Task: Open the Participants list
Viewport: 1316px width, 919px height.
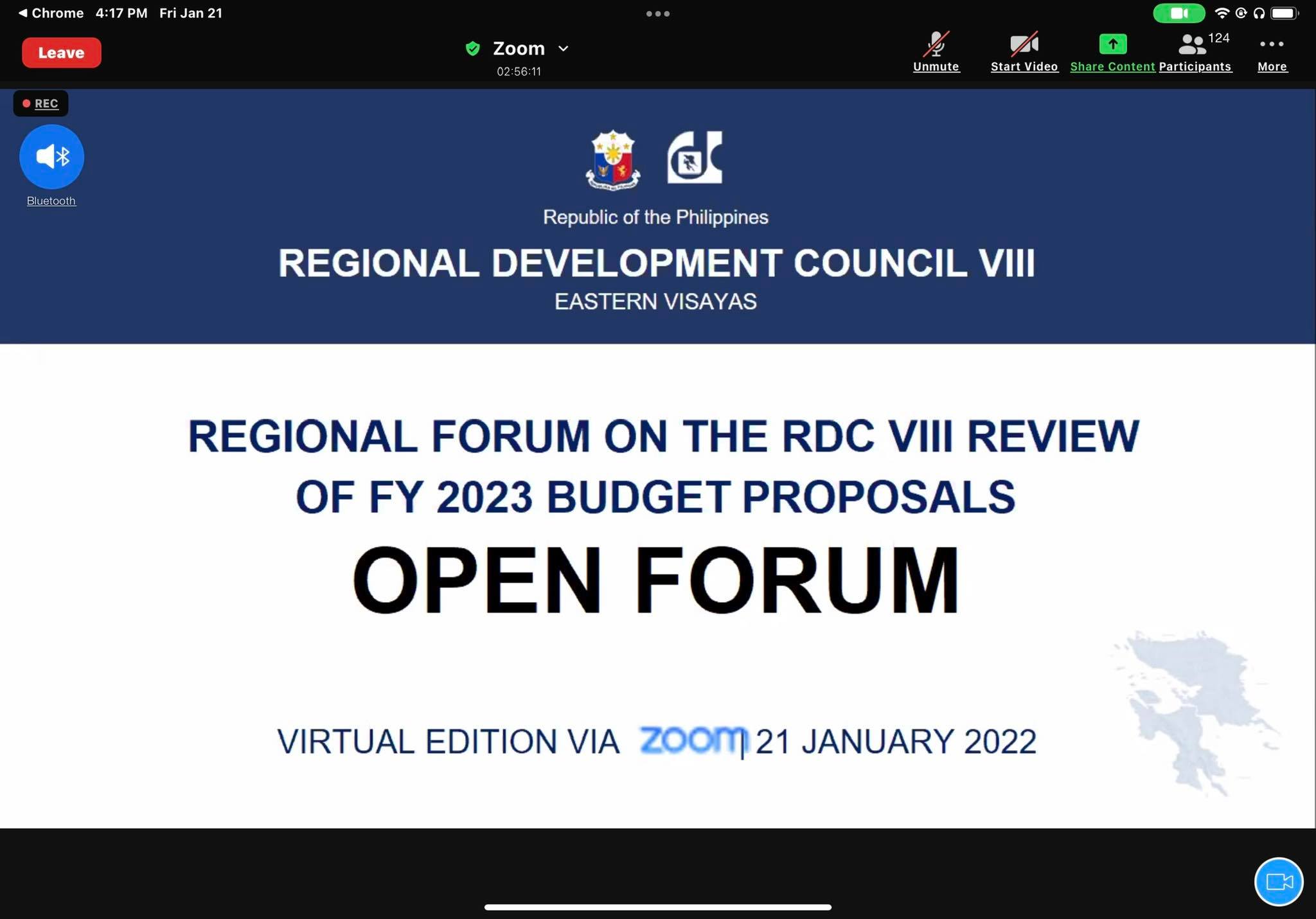Action: 1195,52
